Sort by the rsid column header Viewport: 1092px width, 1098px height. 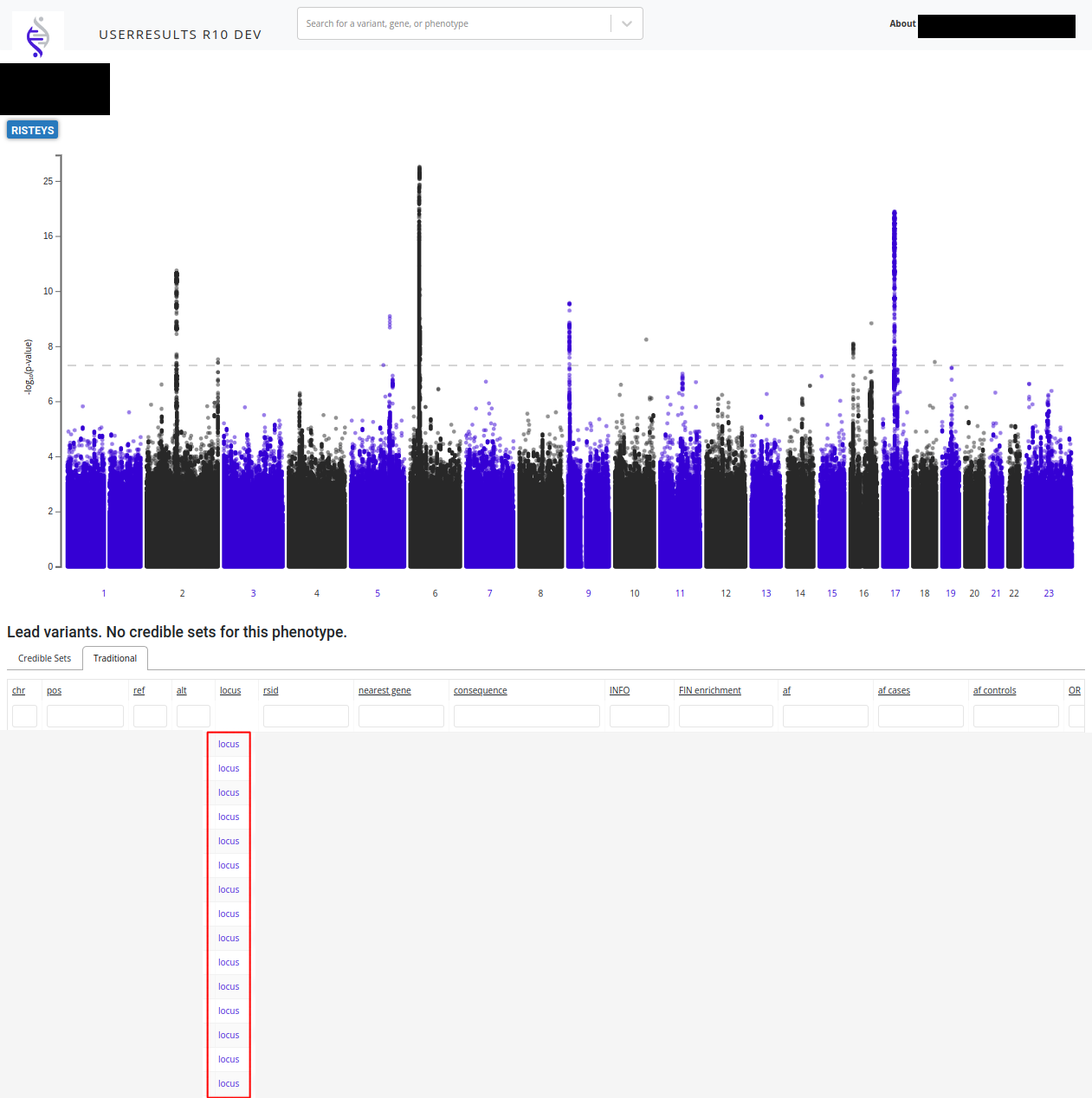click(271, 691)
